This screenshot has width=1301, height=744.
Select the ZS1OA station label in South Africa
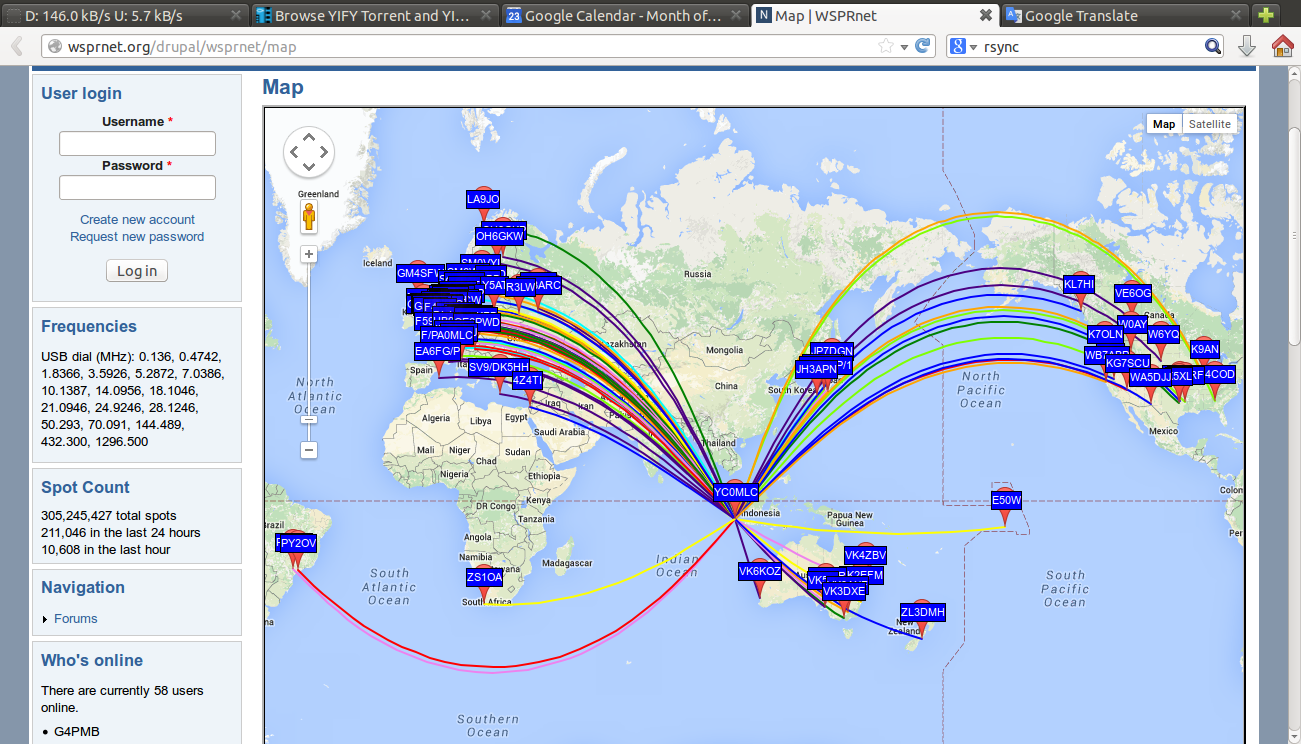tap(484, 577)
